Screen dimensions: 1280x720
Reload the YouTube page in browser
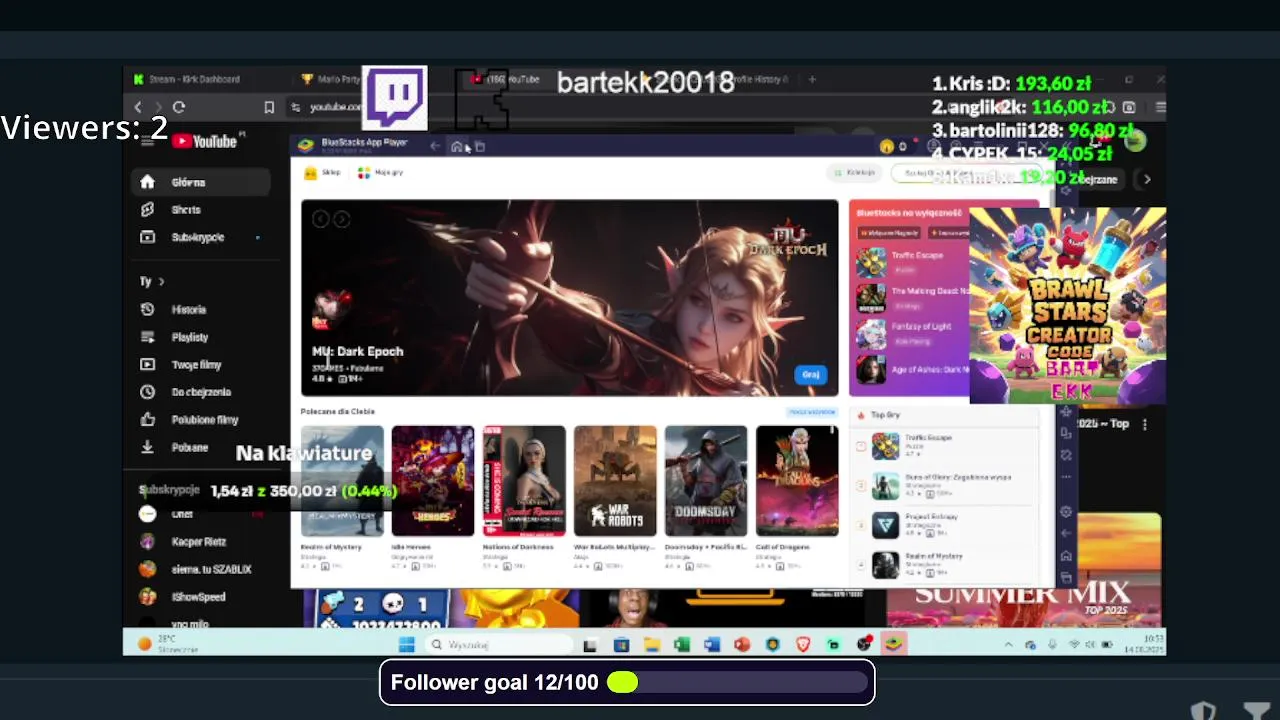tap(179, 107)
